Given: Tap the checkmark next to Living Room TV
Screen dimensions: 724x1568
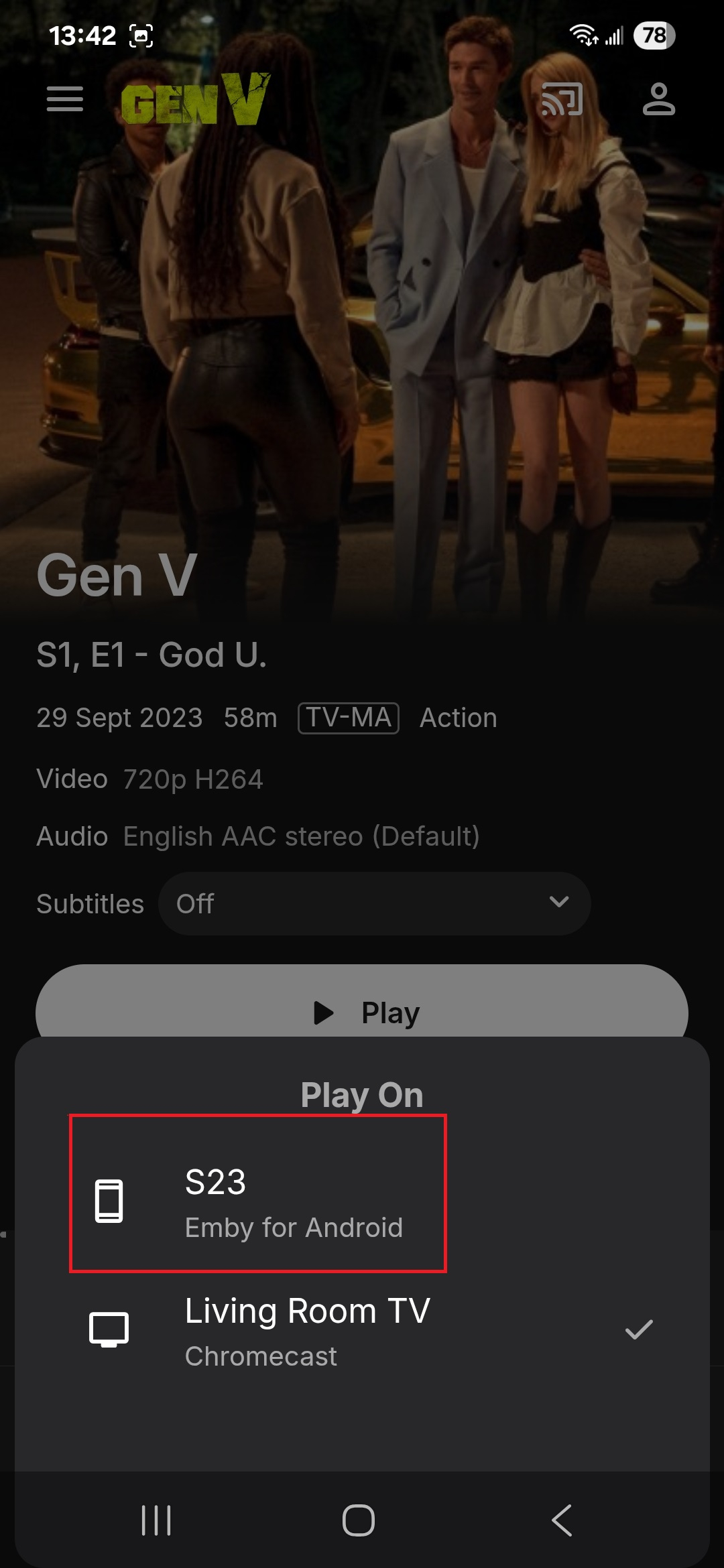Looking at the screenshot, I should [639, 1329].
